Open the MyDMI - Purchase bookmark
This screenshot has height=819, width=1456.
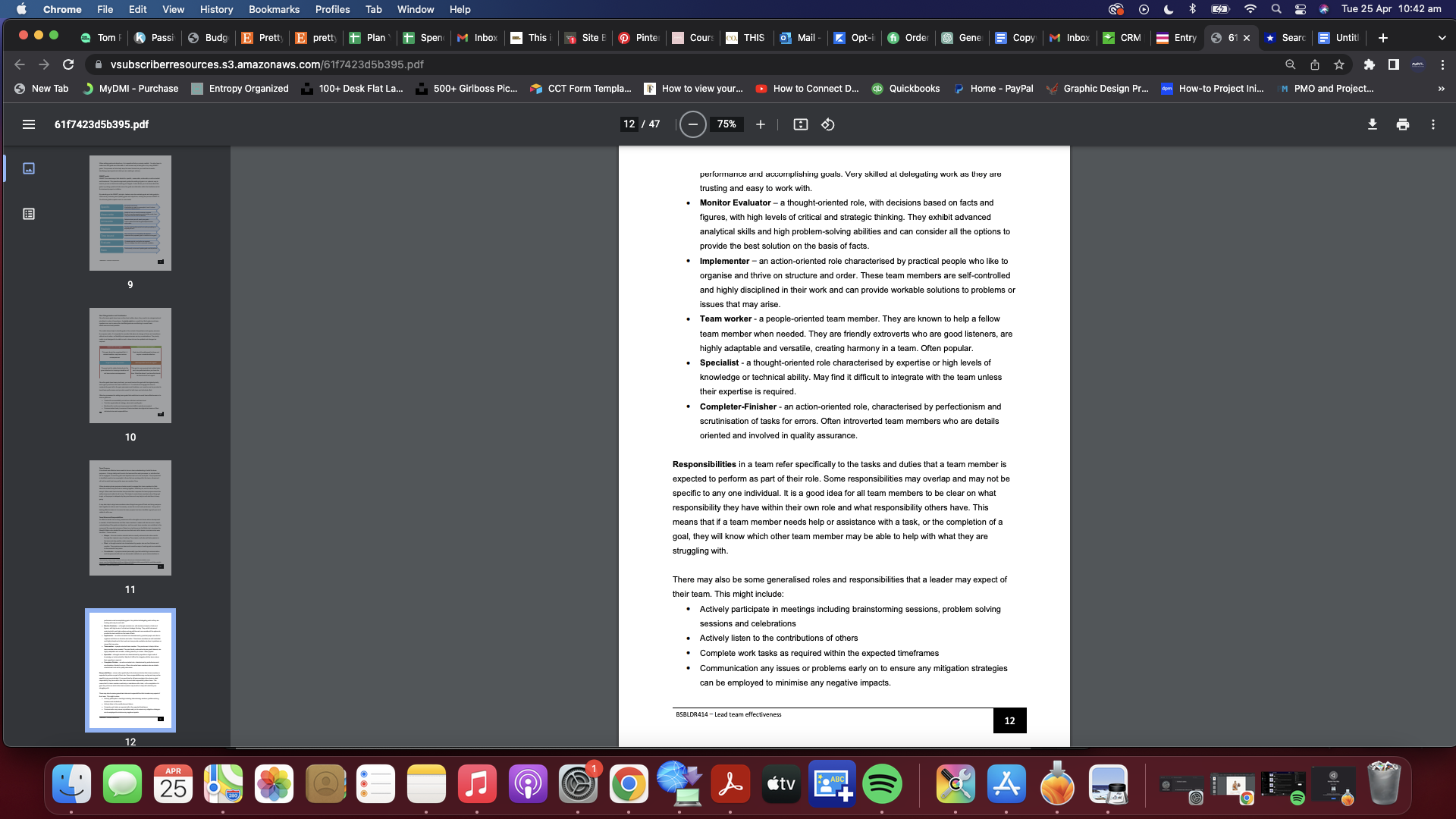[x=130, y=89]
